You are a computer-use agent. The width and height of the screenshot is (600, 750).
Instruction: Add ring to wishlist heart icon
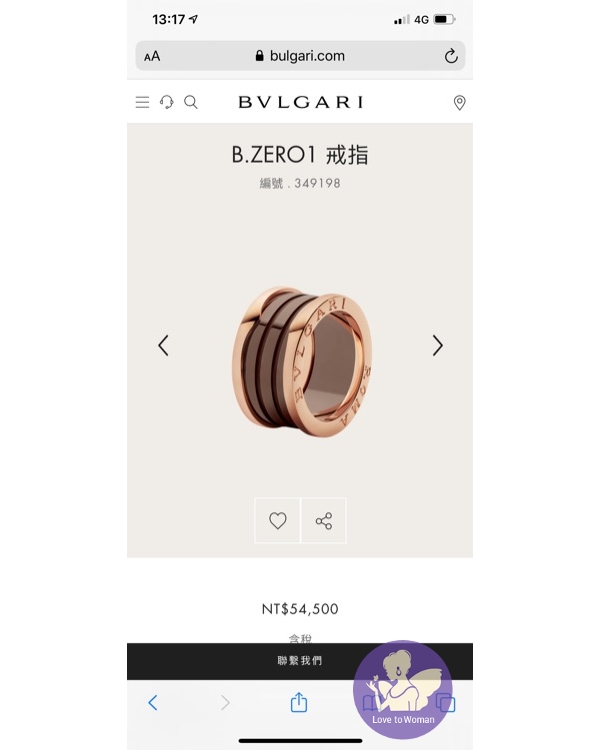(278, 520)
